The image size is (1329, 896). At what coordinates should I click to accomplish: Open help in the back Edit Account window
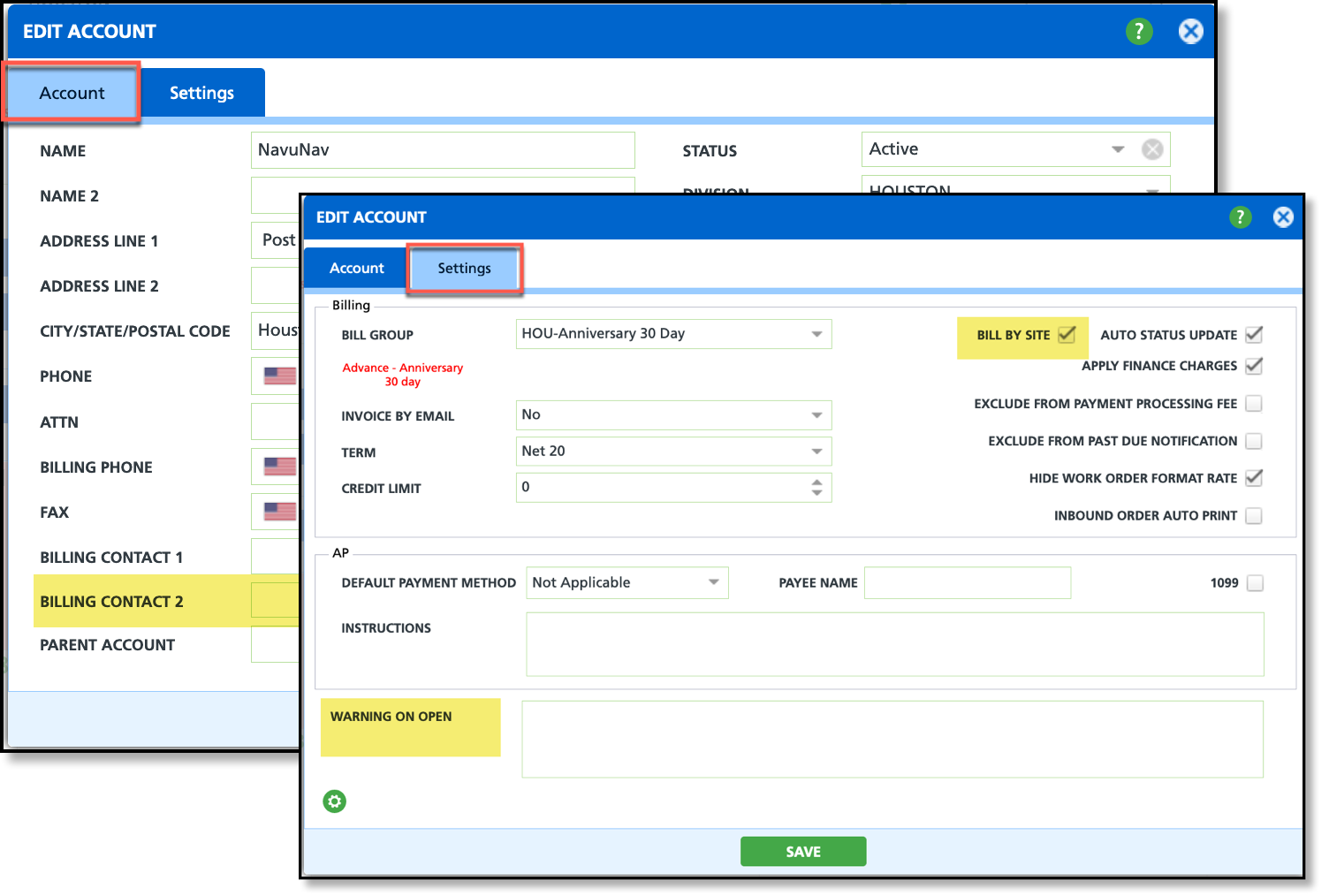[1139, 32]
